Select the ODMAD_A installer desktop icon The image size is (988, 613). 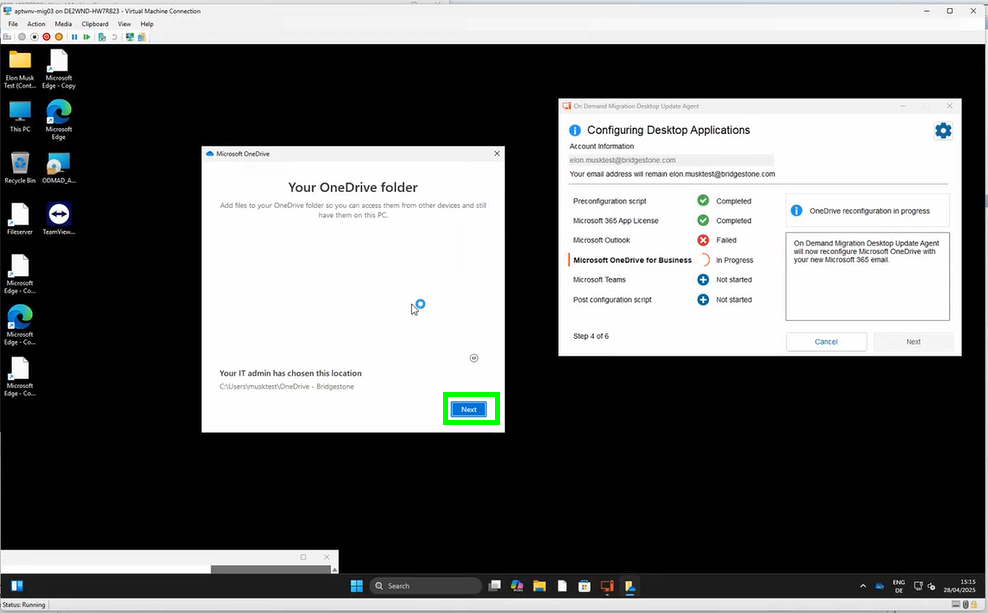pyautogui.click(x=59, y=168)
